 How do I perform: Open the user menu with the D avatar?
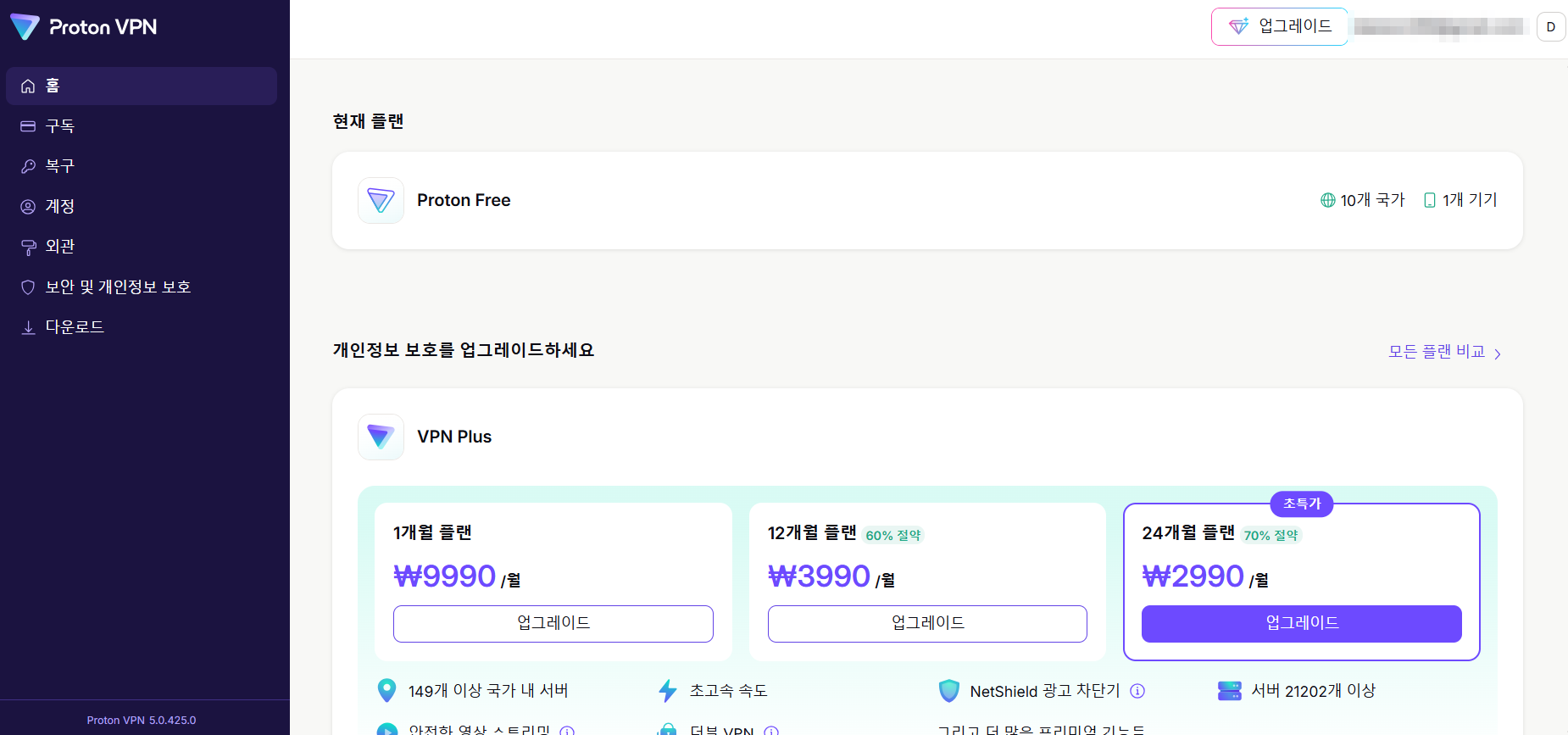1551,26
